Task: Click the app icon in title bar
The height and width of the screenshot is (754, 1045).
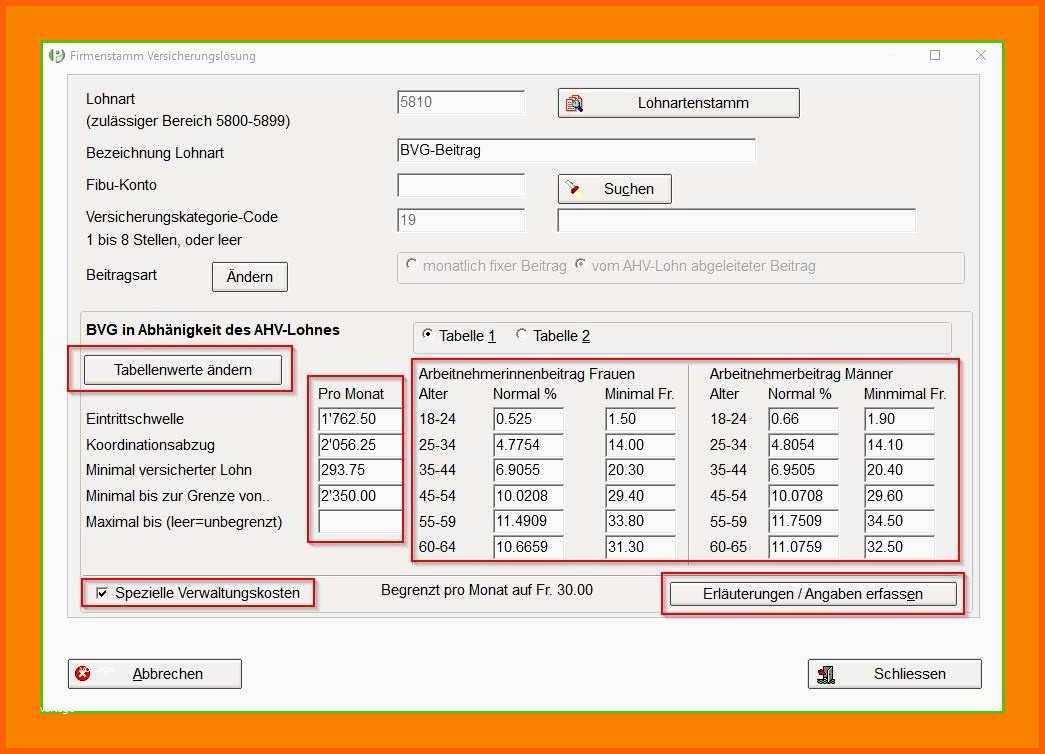Action: (x=57, y=56)
